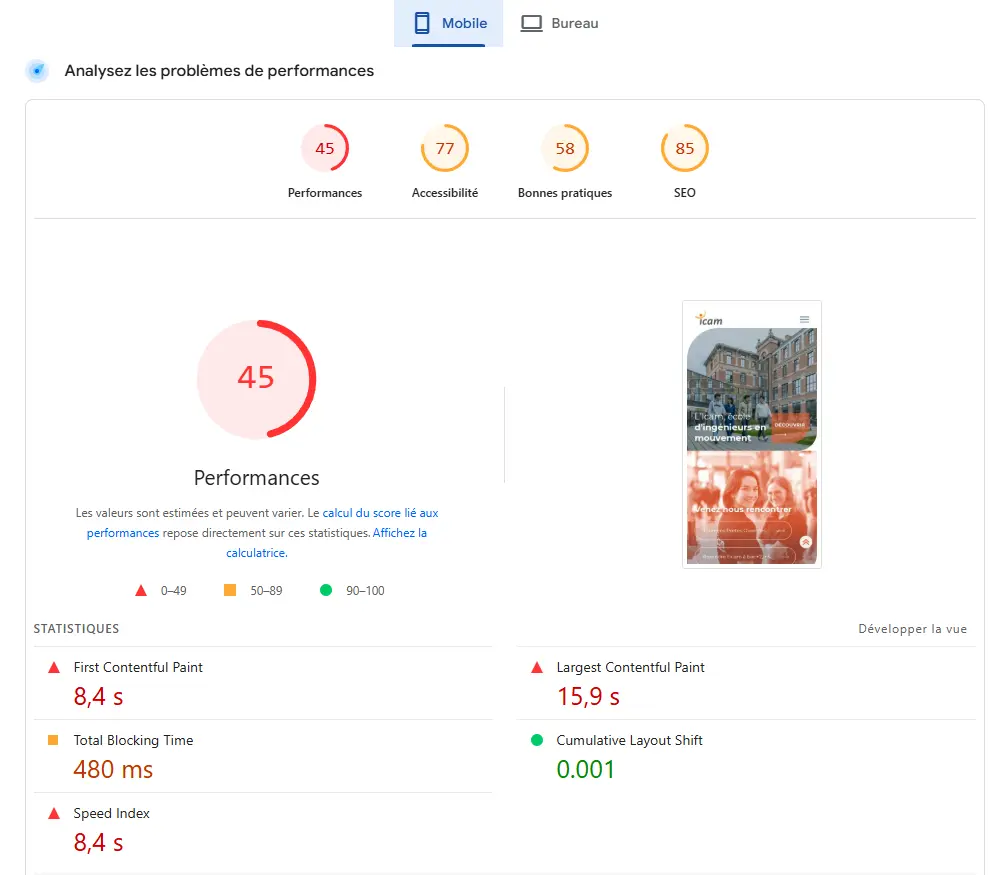
Task: Click the blue performance analysis icon
Action: [x=37, y=71]
